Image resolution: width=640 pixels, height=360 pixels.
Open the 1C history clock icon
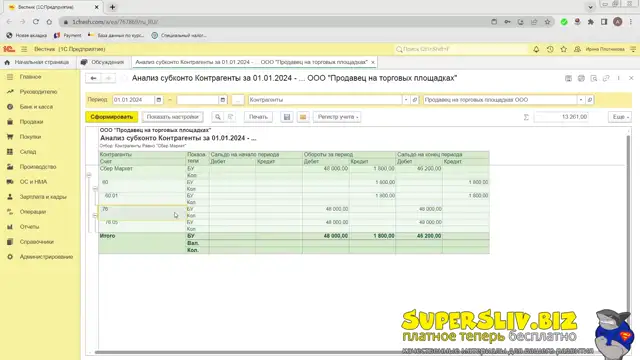click(x=550, y=49)
